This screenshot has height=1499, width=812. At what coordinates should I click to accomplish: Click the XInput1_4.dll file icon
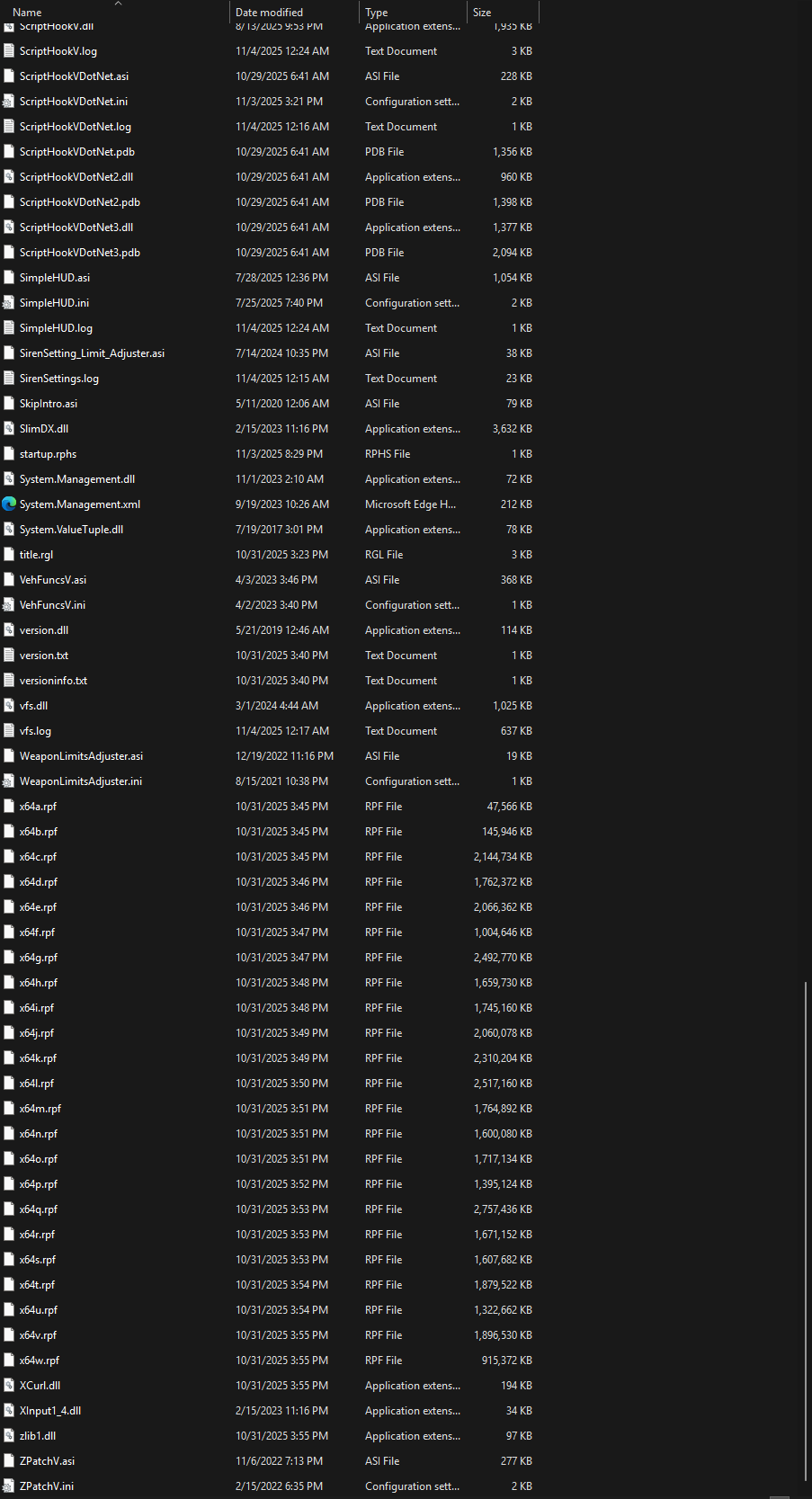tap(9, 1411)
